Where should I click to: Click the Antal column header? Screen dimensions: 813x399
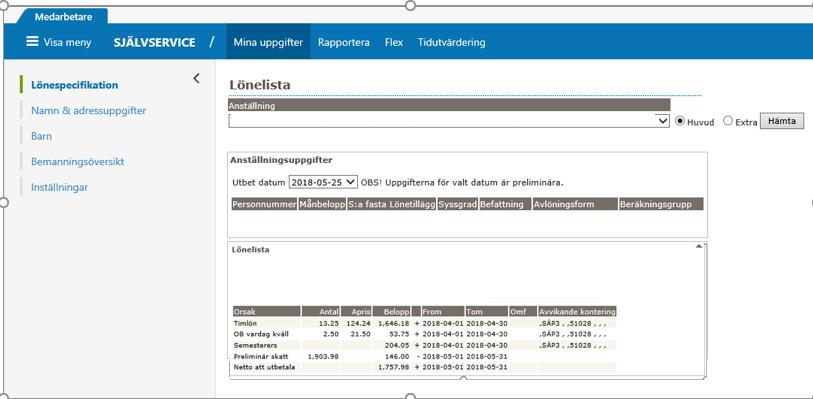[x=320, y=311]
